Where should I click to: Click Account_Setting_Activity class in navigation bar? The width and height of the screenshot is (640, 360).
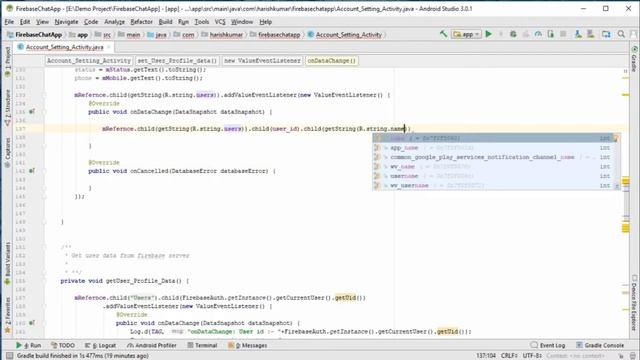point(345,35)
